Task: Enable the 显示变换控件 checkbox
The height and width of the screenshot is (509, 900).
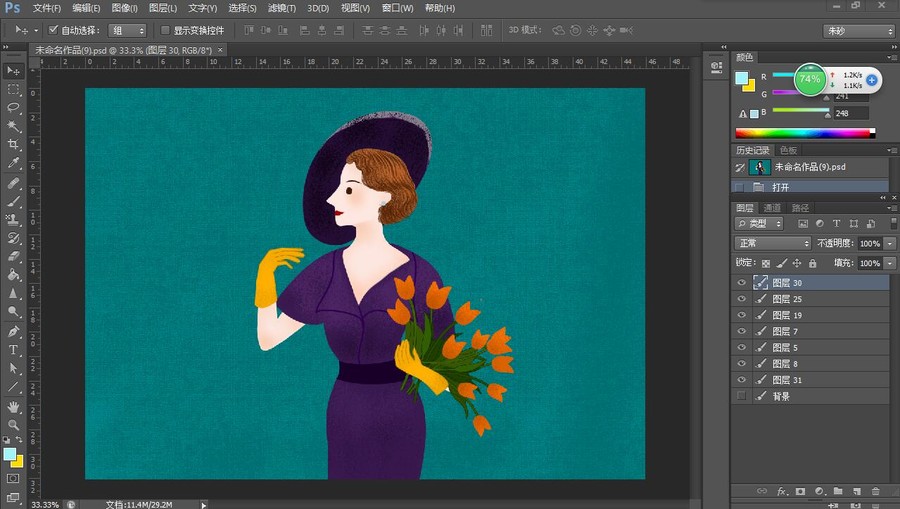Action: coord(165,30)
